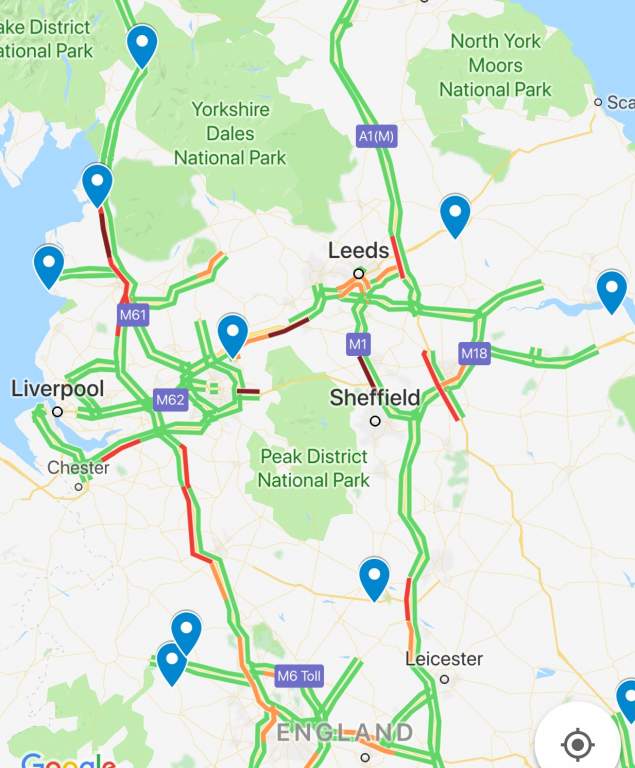Select the pin west of Leicester
The height and width of the screenshot is (768, 635).
(x=374, y=579)
